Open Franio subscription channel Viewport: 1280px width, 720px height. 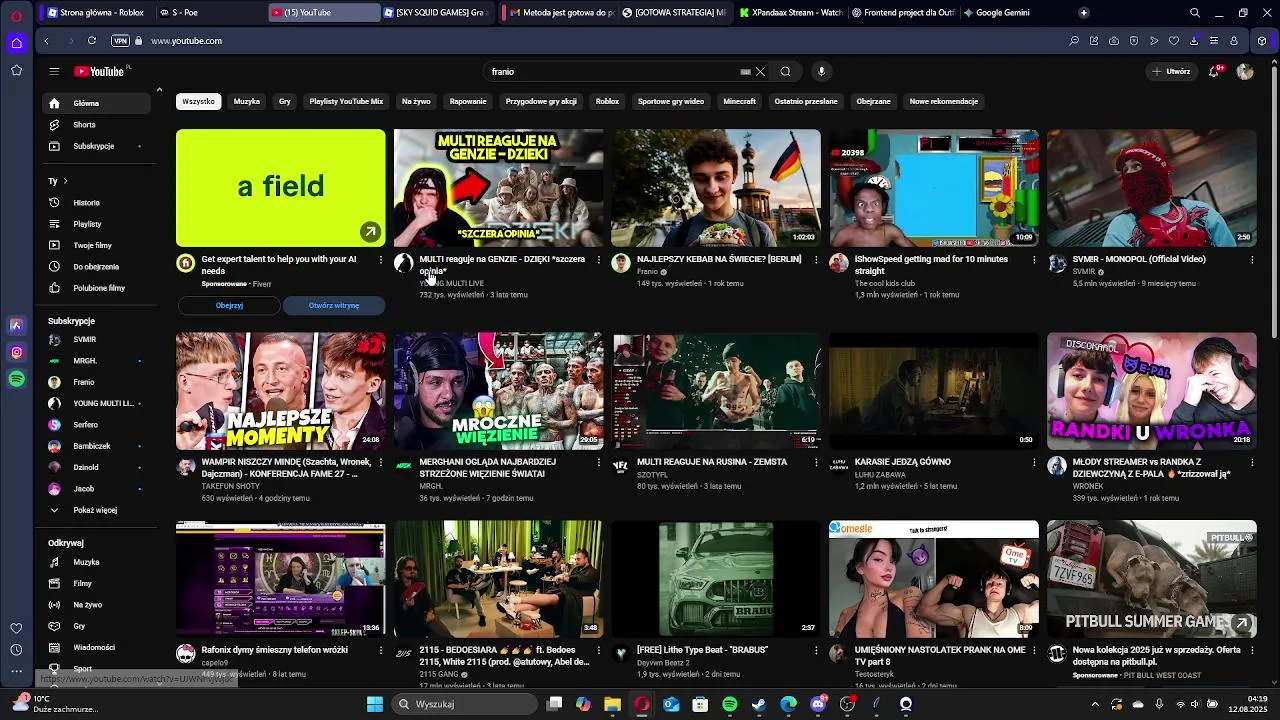pyautogui.click(x=96, y=382)
